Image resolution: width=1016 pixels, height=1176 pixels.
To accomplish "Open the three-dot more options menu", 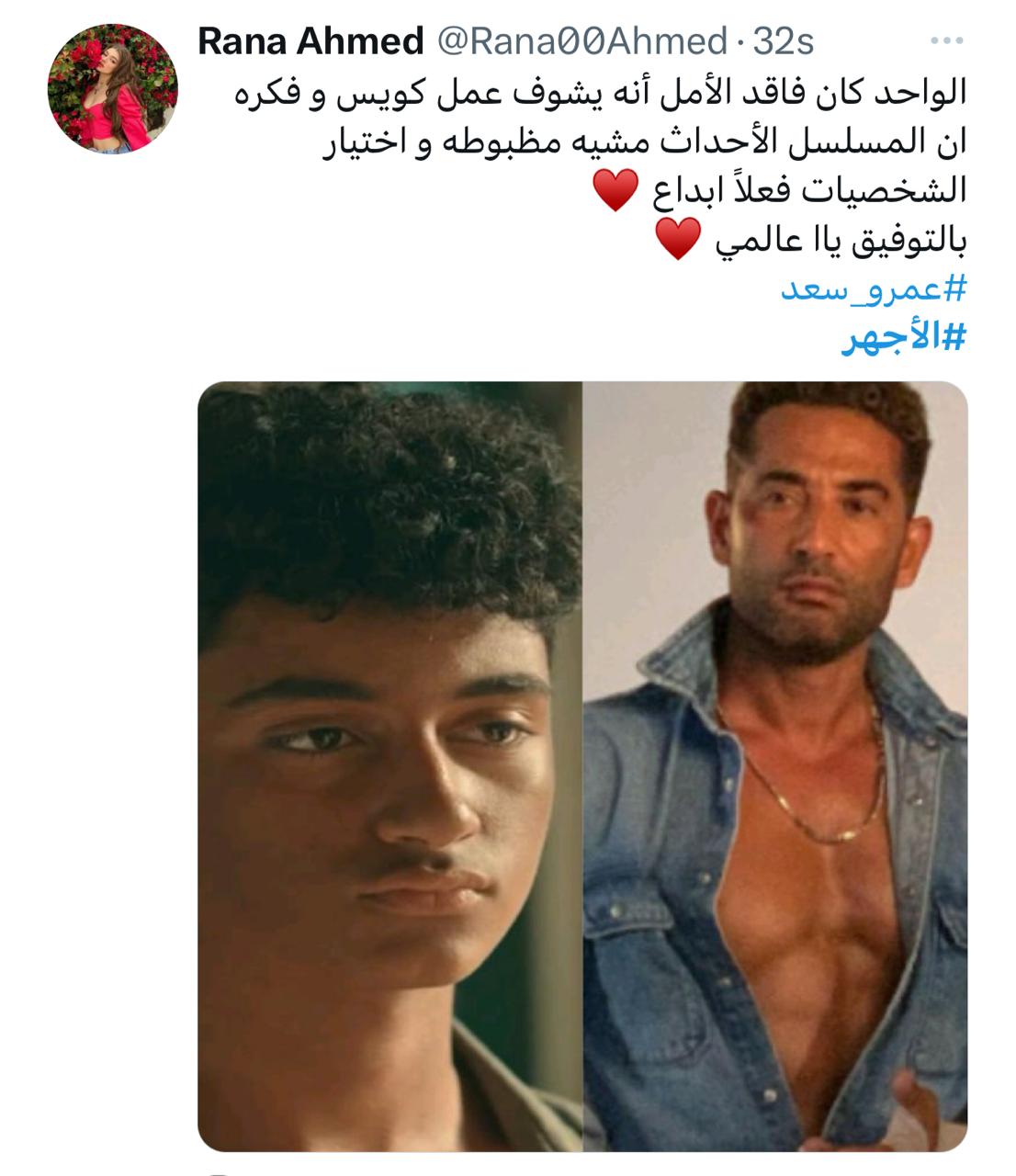I will tap(947, 41).
